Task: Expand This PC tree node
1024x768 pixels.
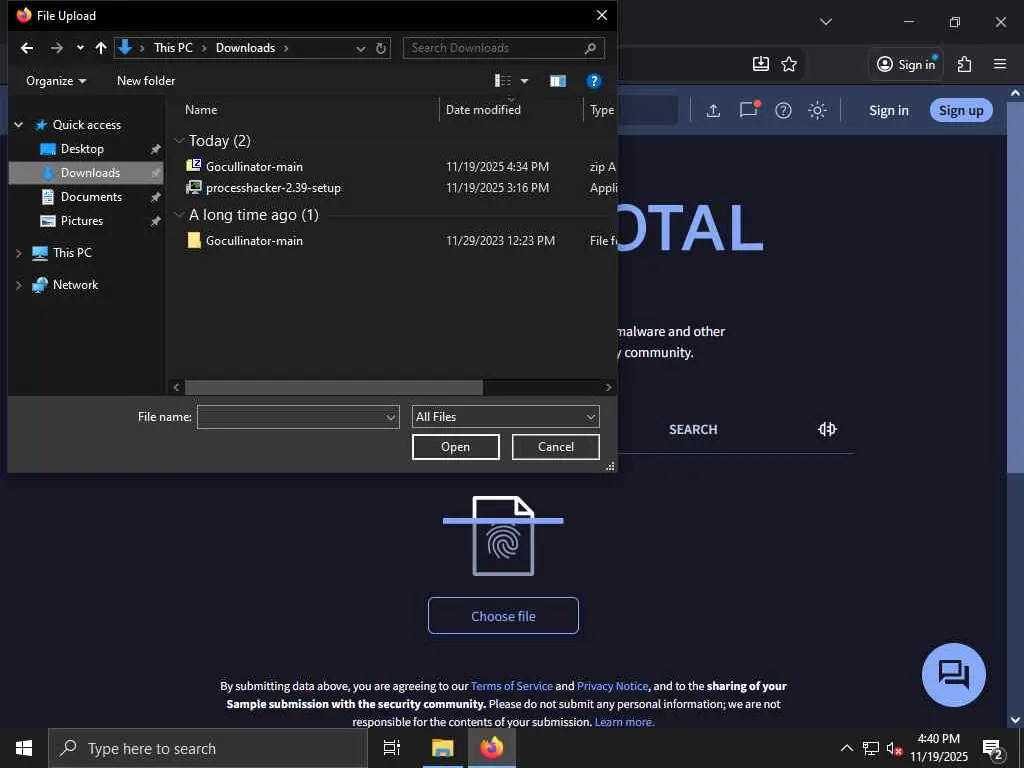Action: (19, 253)
